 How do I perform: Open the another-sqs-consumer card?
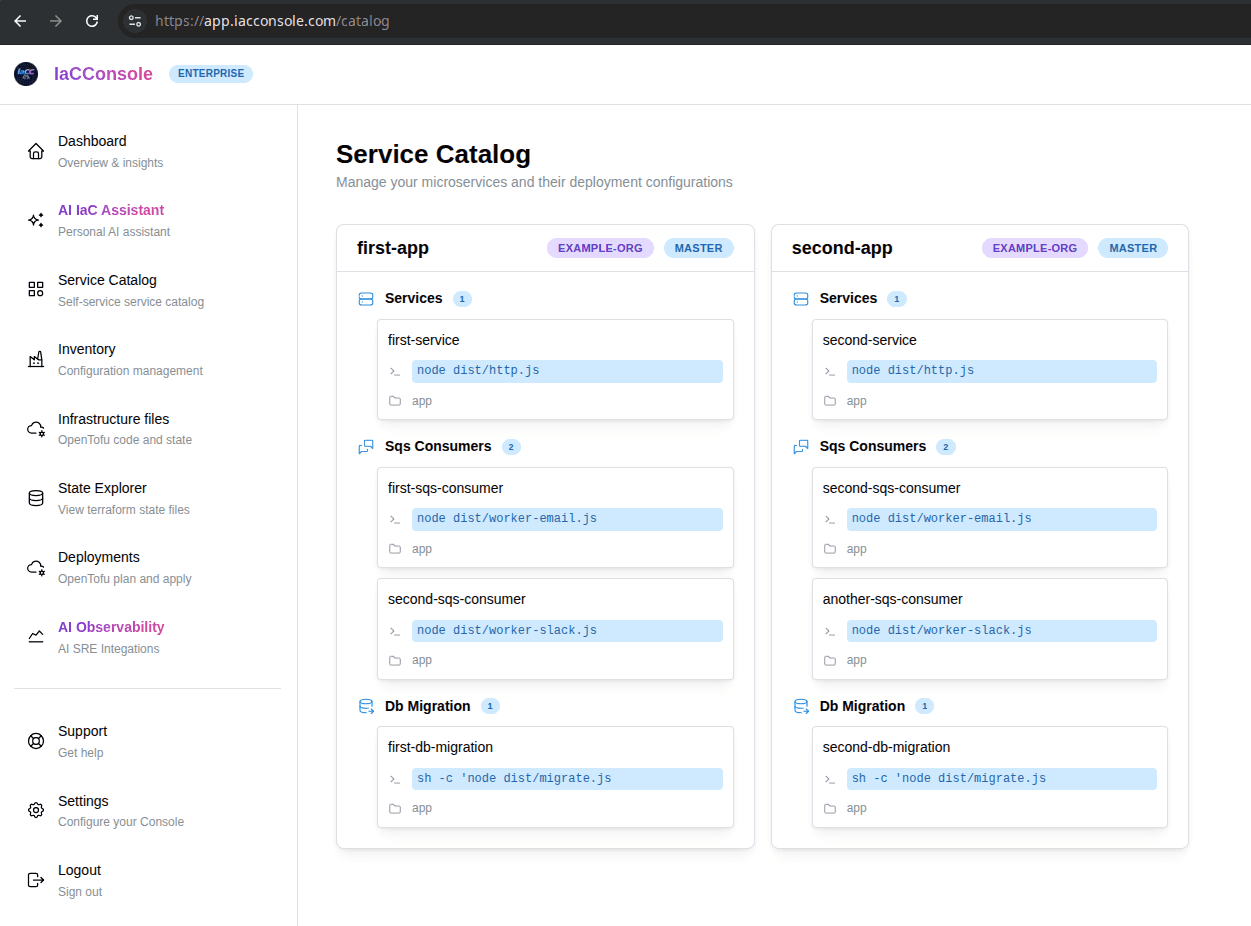click(x=990, y=629)
